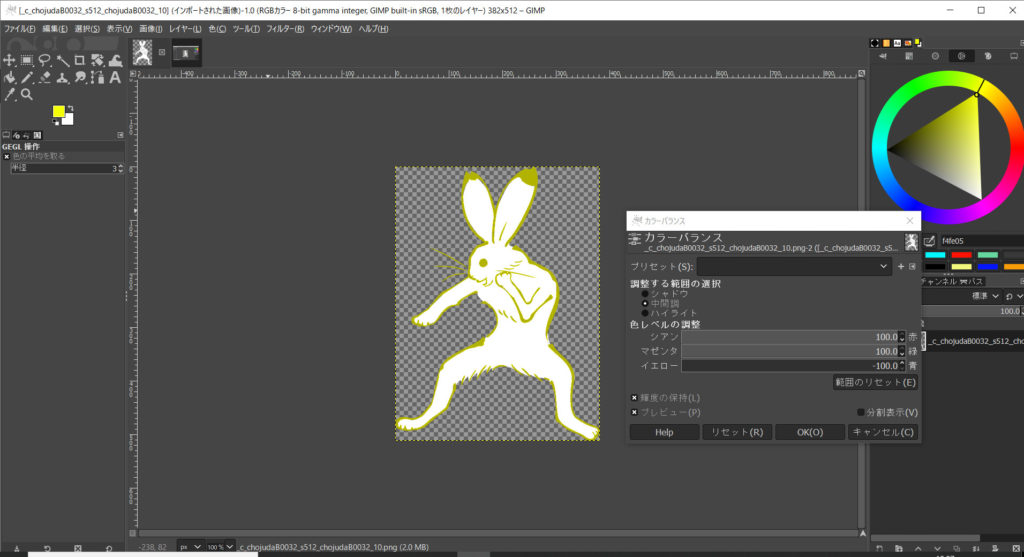This screenshot has width=1024, height=557.
Task: Open the Edit menu (編集)
Action: point(54,29)
